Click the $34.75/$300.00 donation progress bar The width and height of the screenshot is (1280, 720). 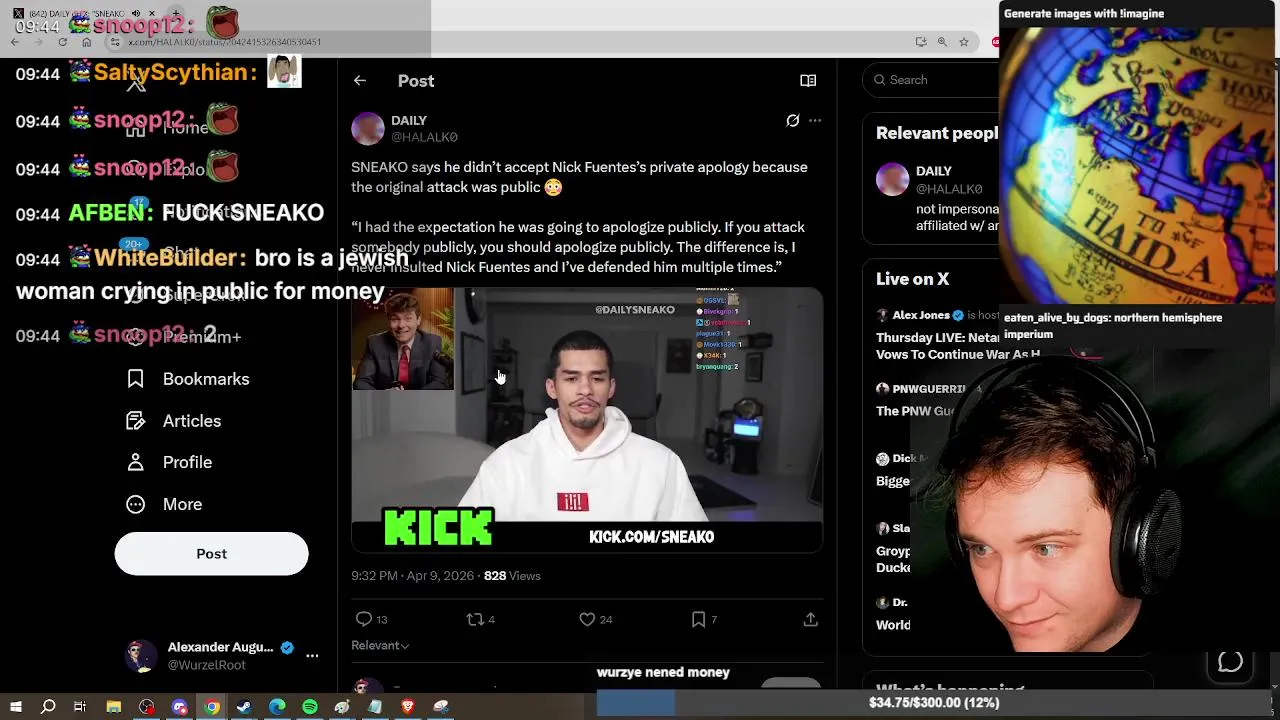coord(934,703)
